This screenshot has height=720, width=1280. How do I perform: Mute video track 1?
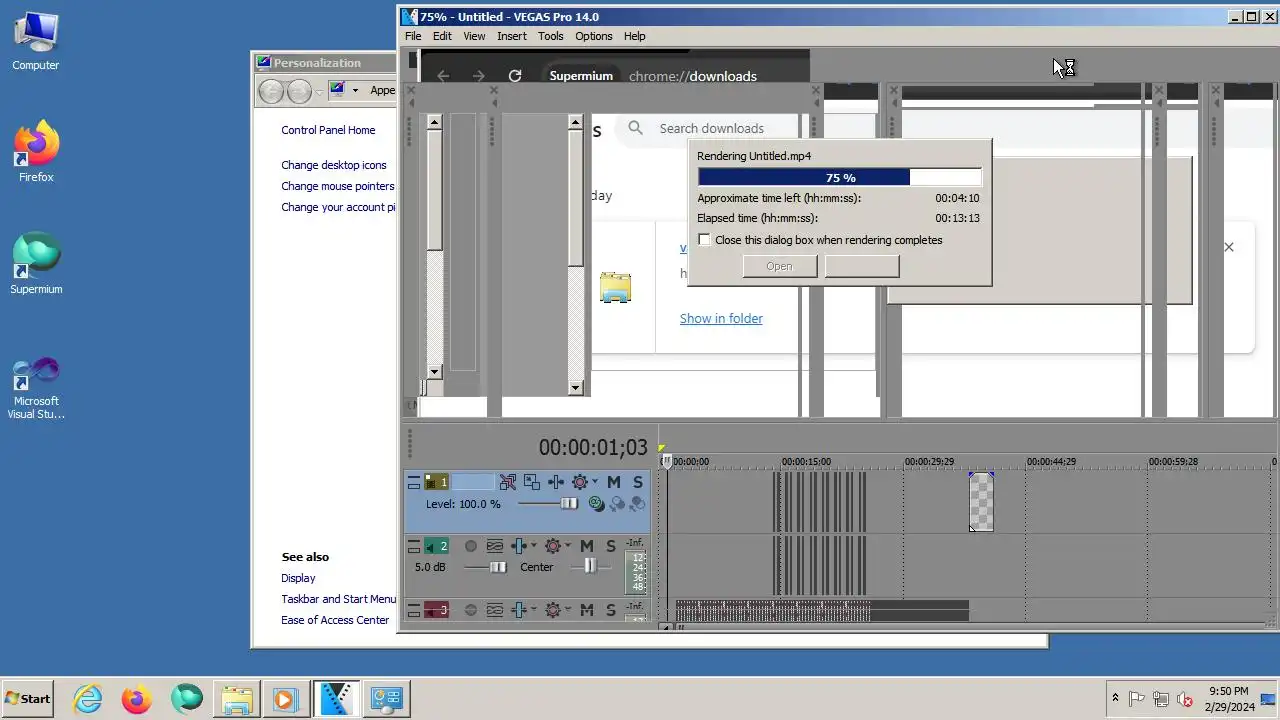coord(614,482)
